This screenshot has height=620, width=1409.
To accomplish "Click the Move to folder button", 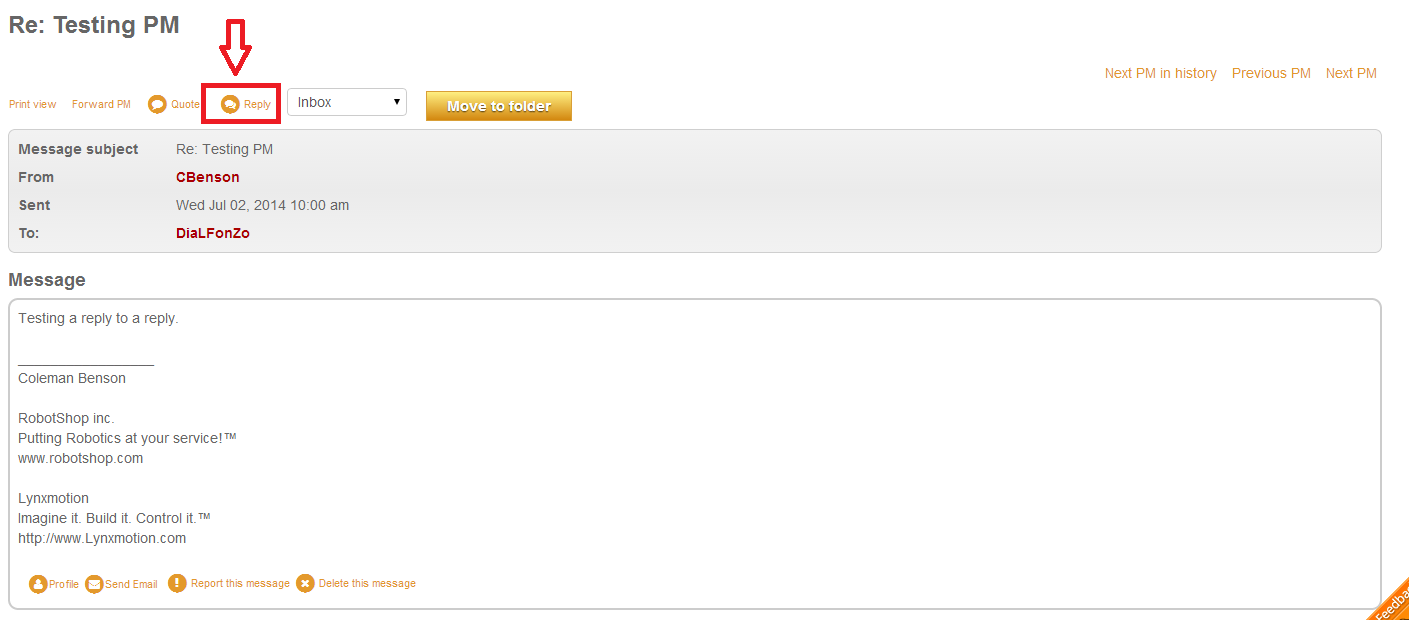I will pos(499,106).
